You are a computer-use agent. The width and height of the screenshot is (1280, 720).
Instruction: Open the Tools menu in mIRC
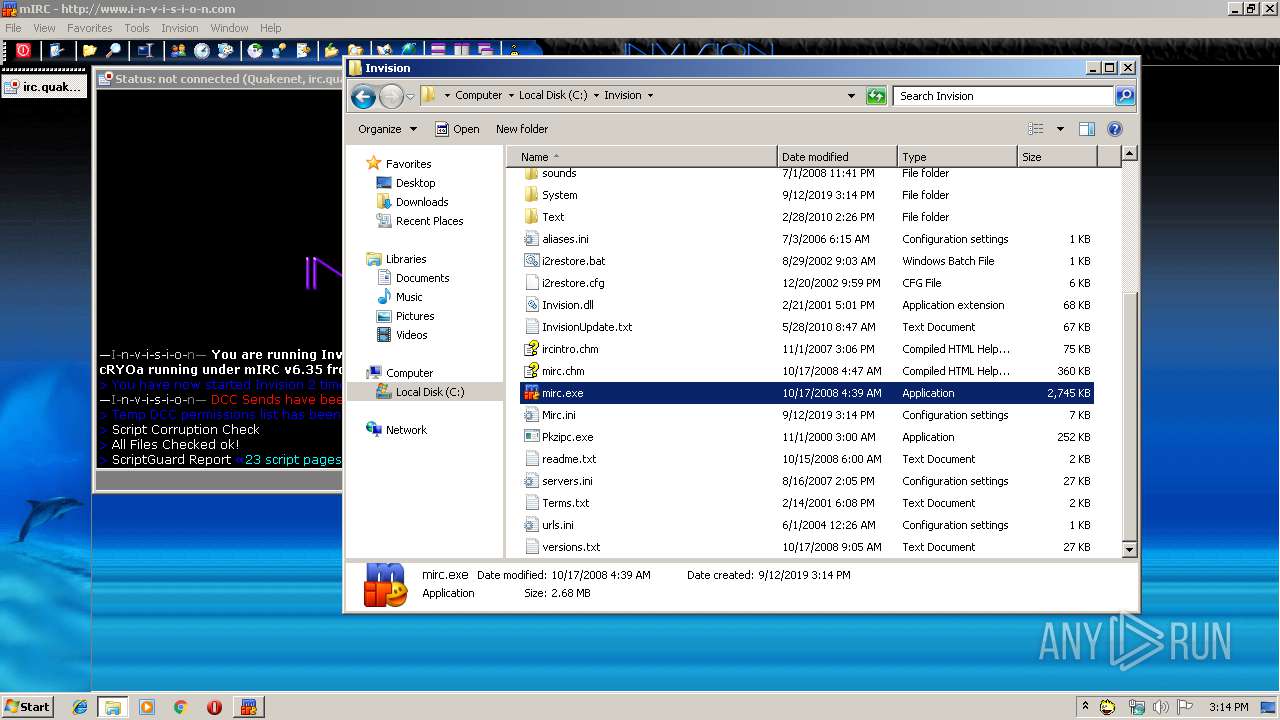(x=137, y=28)
